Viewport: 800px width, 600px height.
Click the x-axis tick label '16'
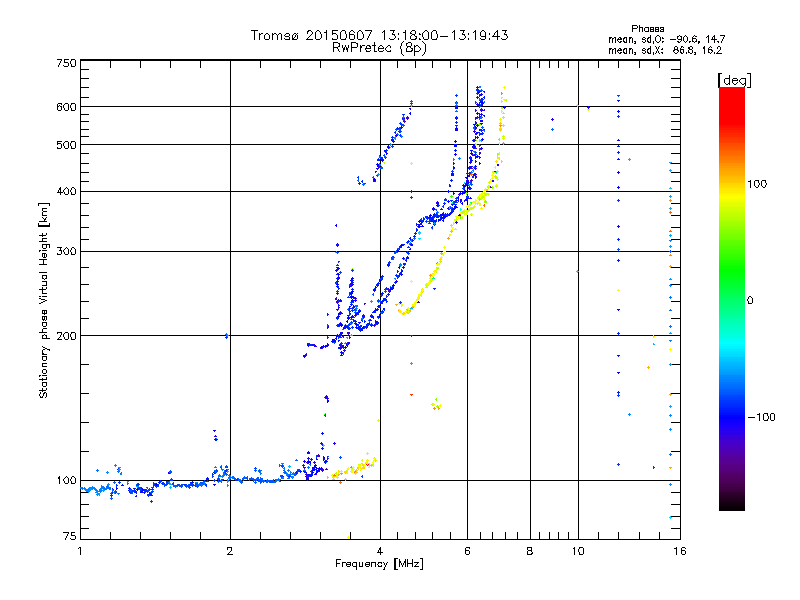tap(680, 551)
